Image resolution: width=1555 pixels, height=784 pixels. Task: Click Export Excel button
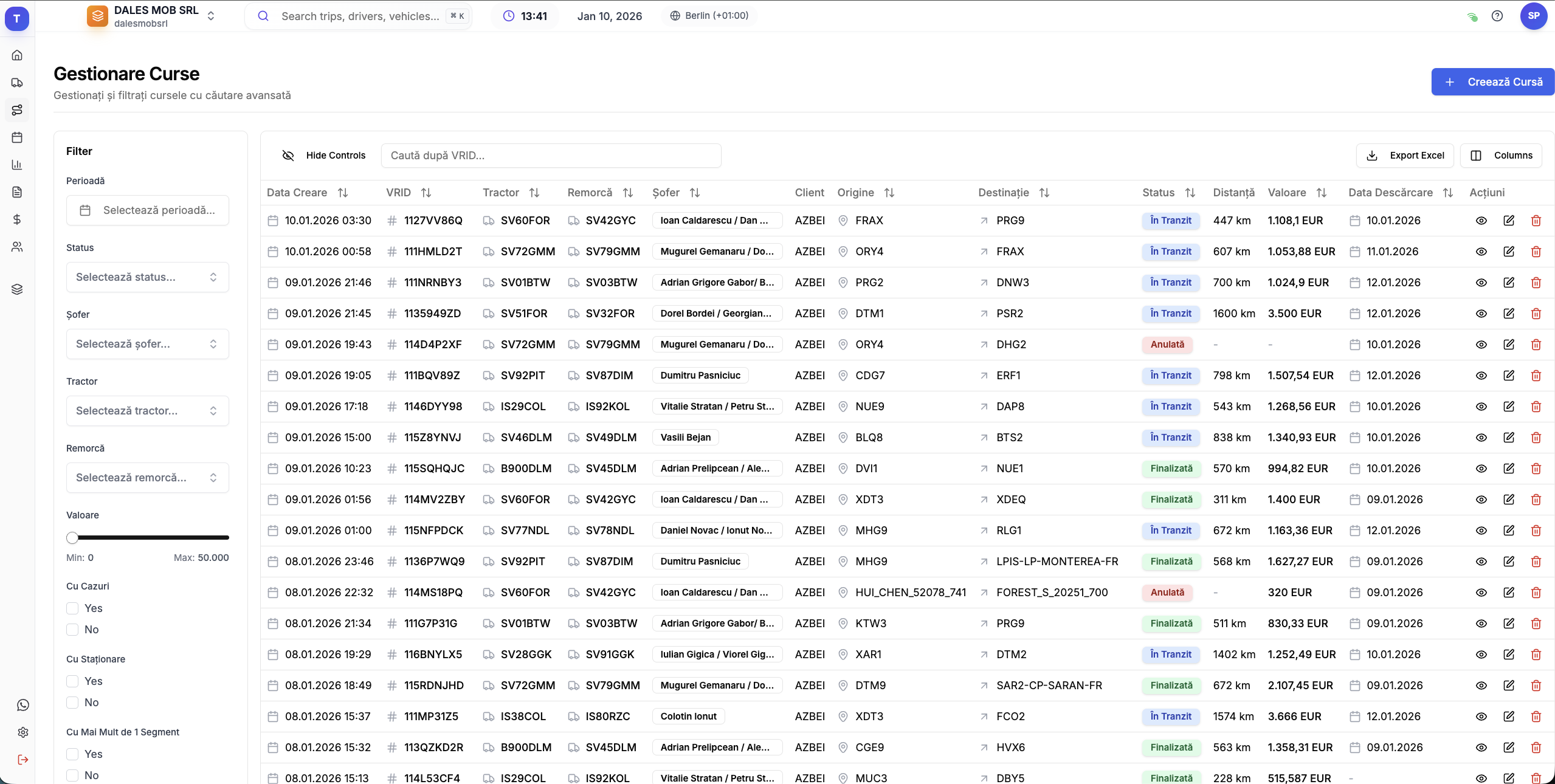tap(1404, 156)
